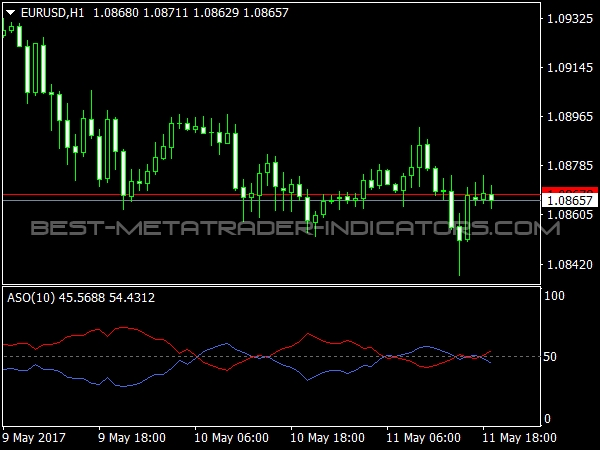600x450 pixels.
Task: Select the 1.08605 price scale label
Action: (570, 214)
